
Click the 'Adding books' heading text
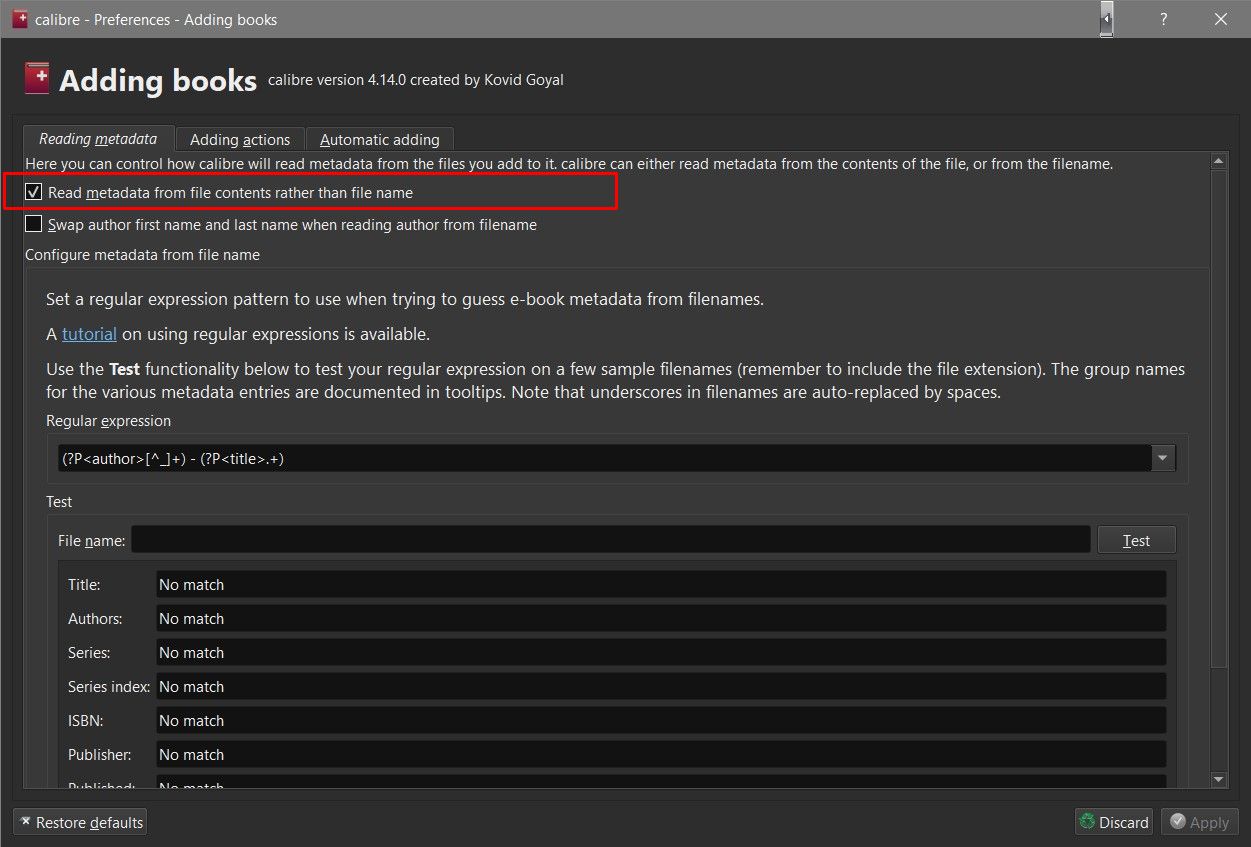click(158, 80)
